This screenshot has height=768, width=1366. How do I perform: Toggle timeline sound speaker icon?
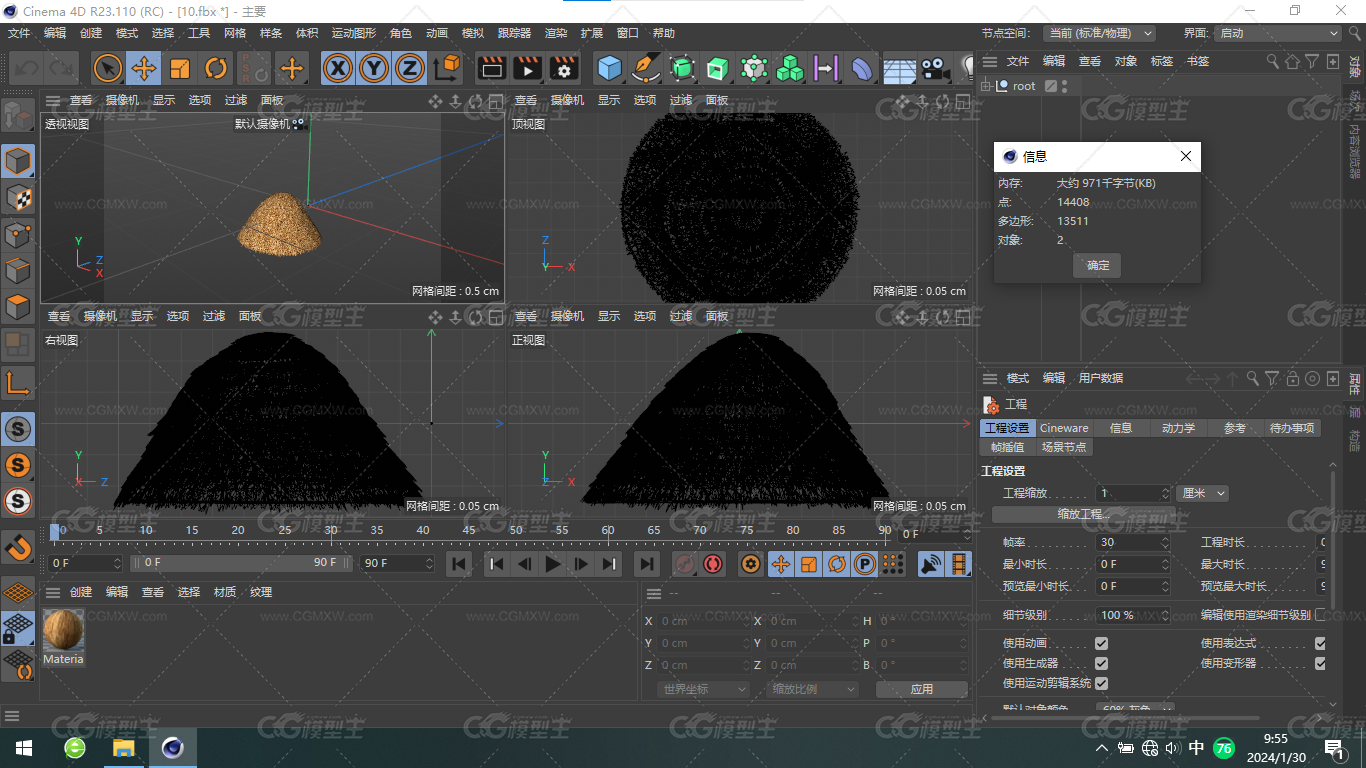[x=930, y=564]
